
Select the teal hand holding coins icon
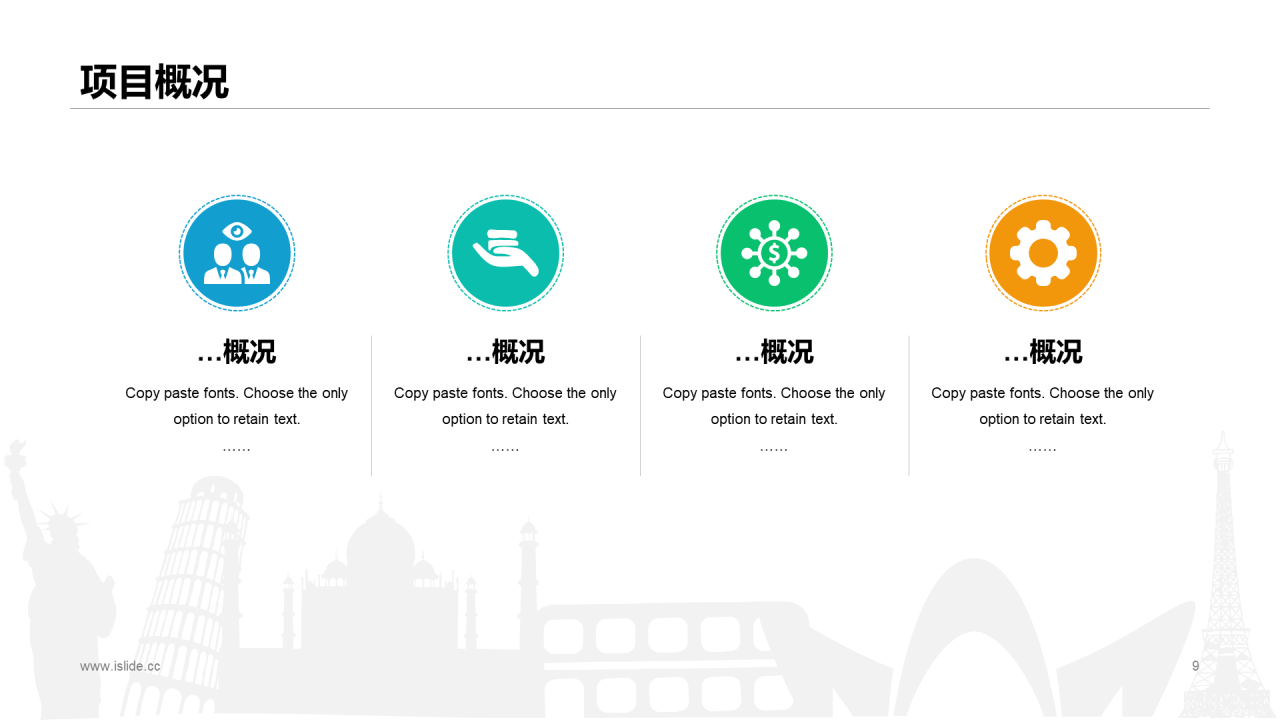(x=505, y=253)
